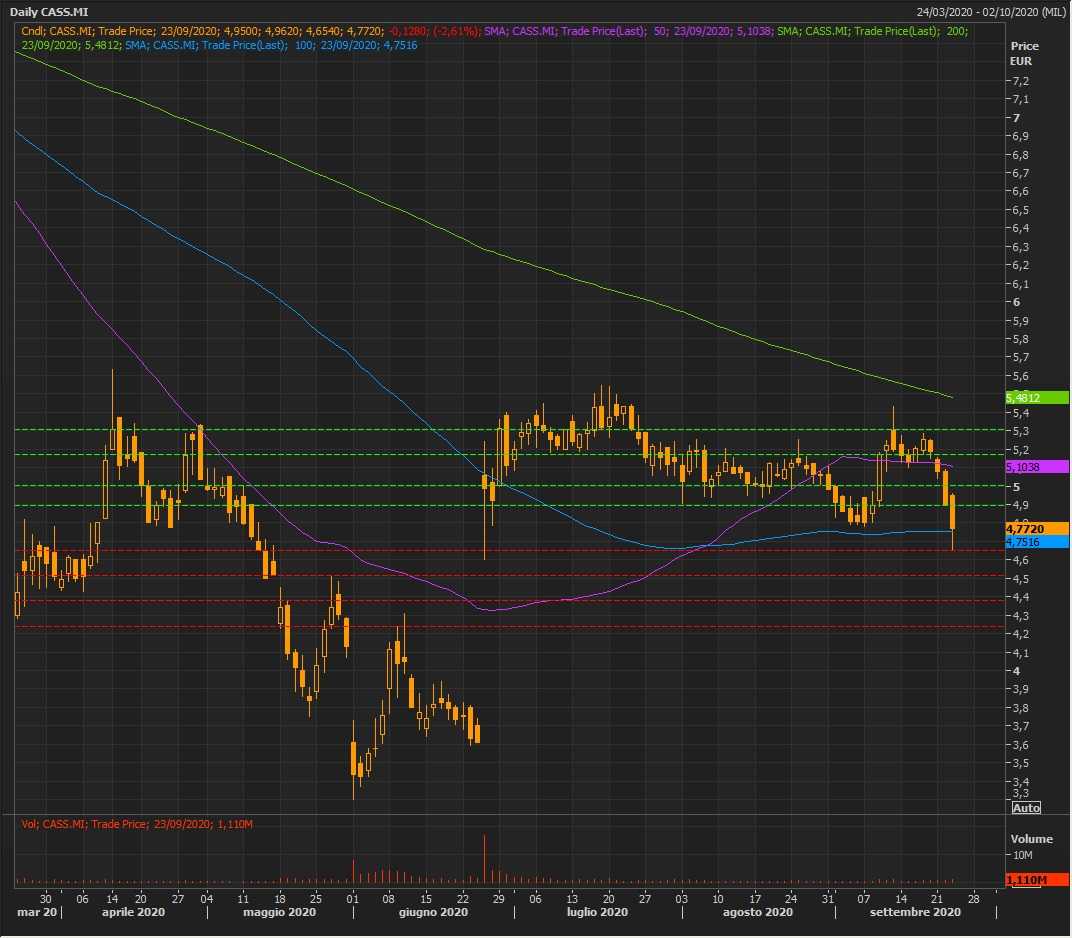Click the purple 5,1038 price tag
Viewport: 1072px width, 938px height.
[x=1024, y=467]
